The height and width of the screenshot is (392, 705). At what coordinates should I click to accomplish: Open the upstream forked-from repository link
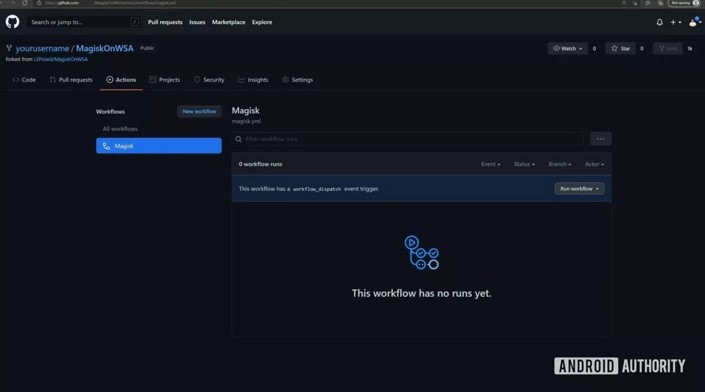(61, 59)
